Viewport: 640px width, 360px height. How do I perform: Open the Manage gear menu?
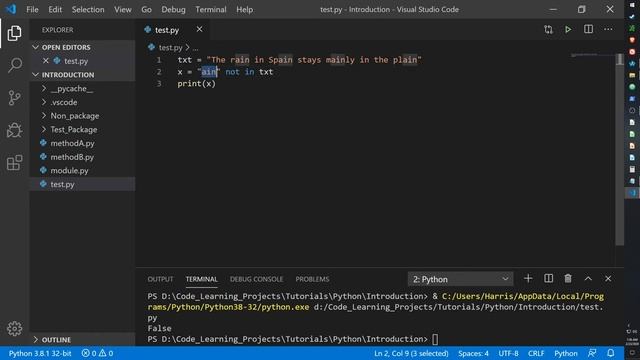click(14, 329)
